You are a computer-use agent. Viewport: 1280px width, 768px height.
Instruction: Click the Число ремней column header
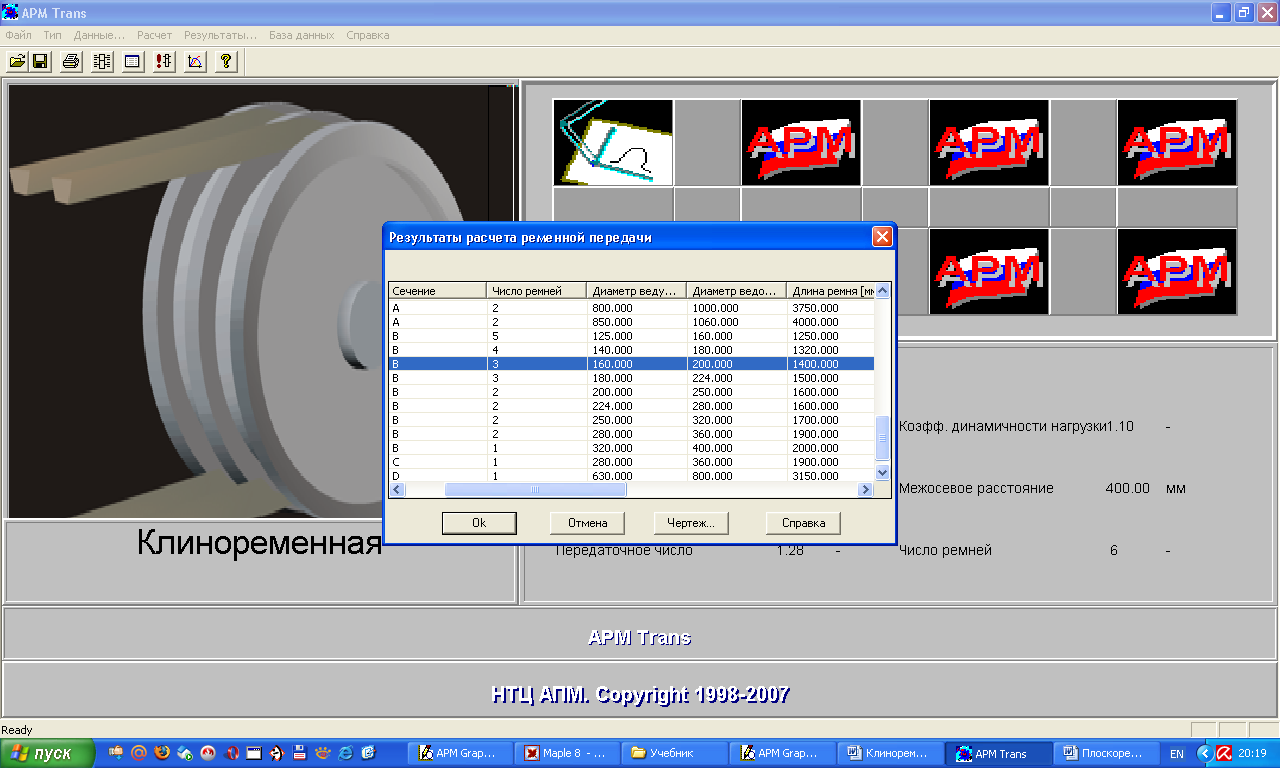tap(538, 291)
